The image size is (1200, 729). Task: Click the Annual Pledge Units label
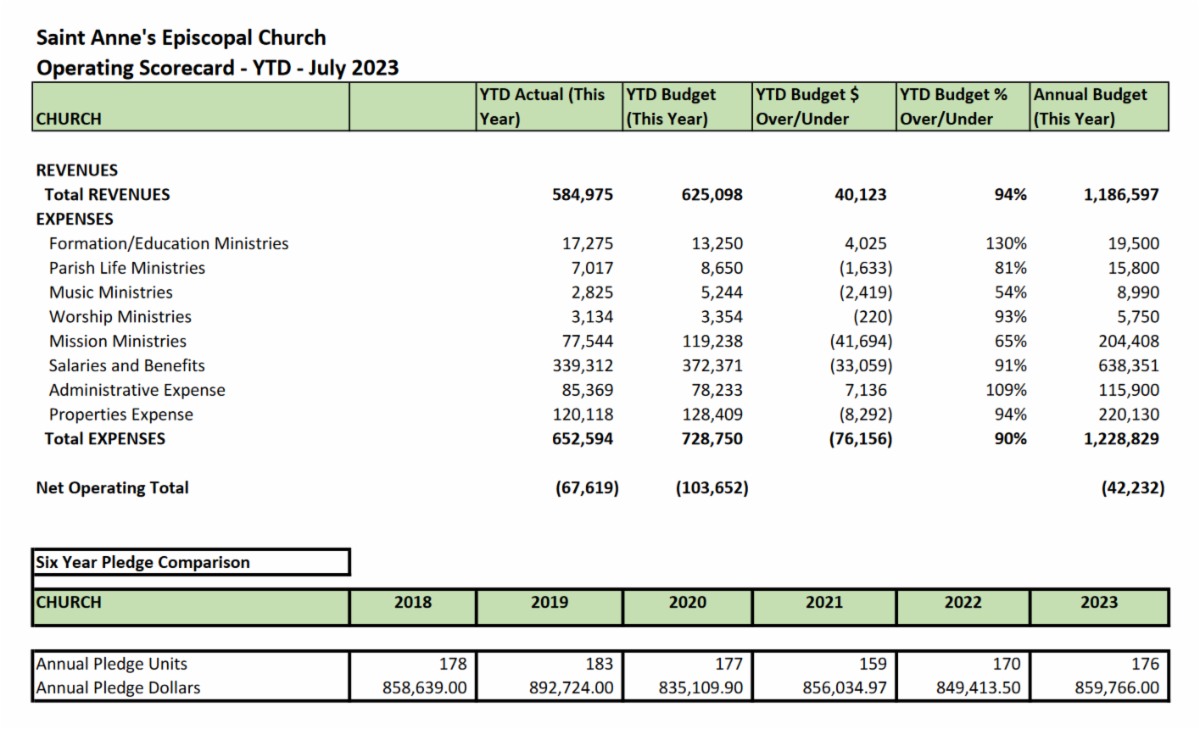[x=111, y=664]
